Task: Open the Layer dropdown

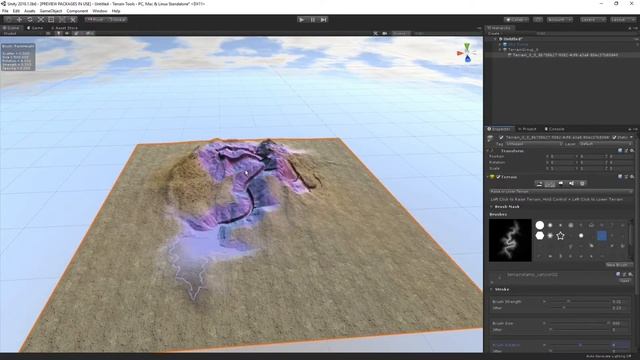Action: [x=606, y=144]
